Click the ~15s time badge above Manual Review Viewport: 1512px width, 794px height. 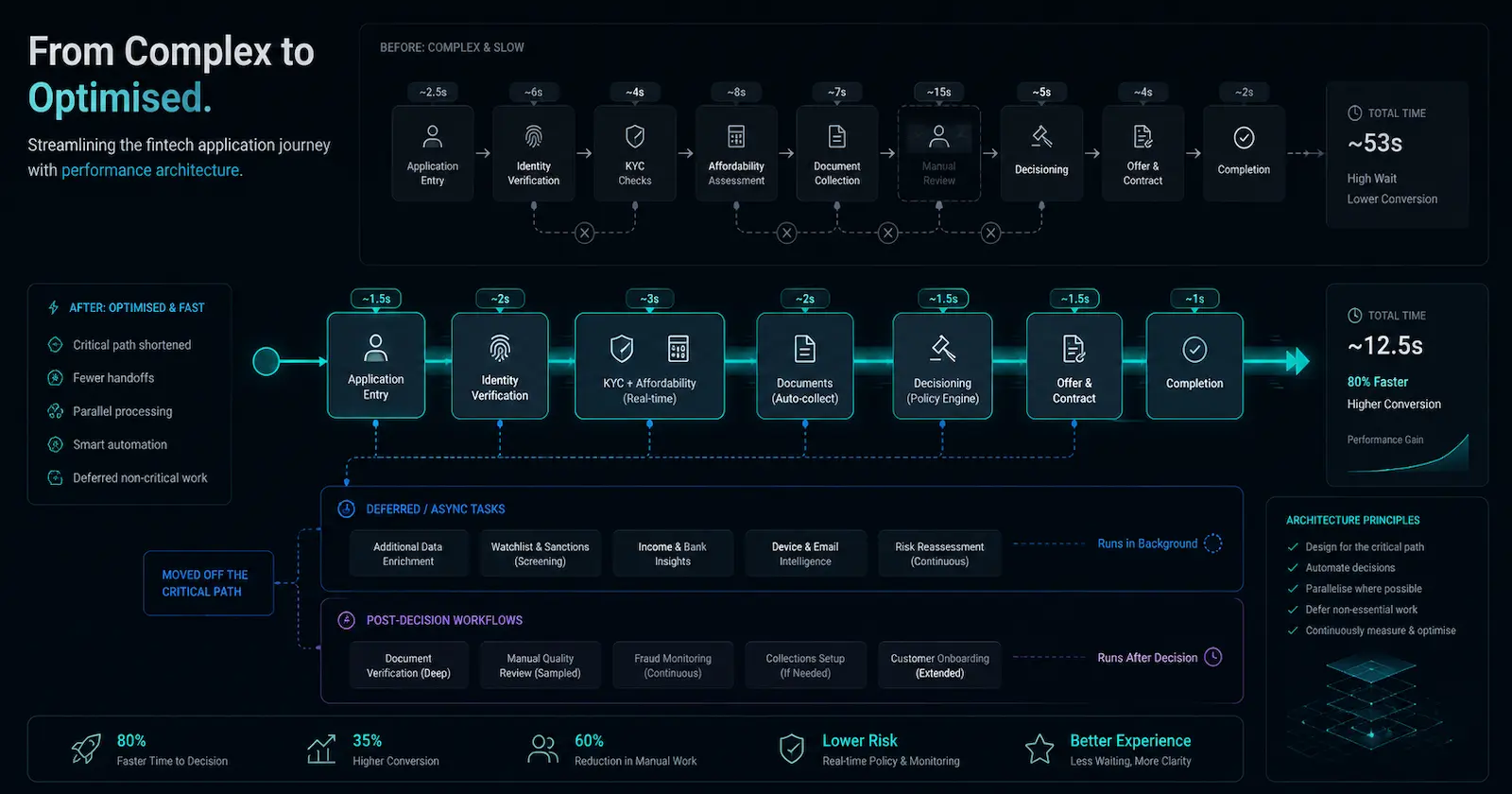[938, 92]
